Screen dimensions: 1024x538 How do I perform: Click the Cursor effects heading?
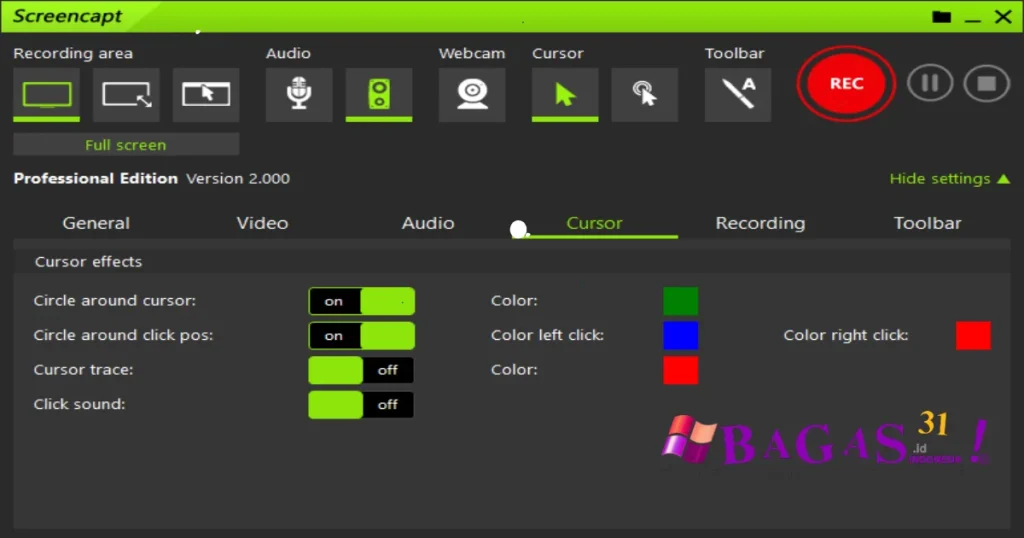88,262
